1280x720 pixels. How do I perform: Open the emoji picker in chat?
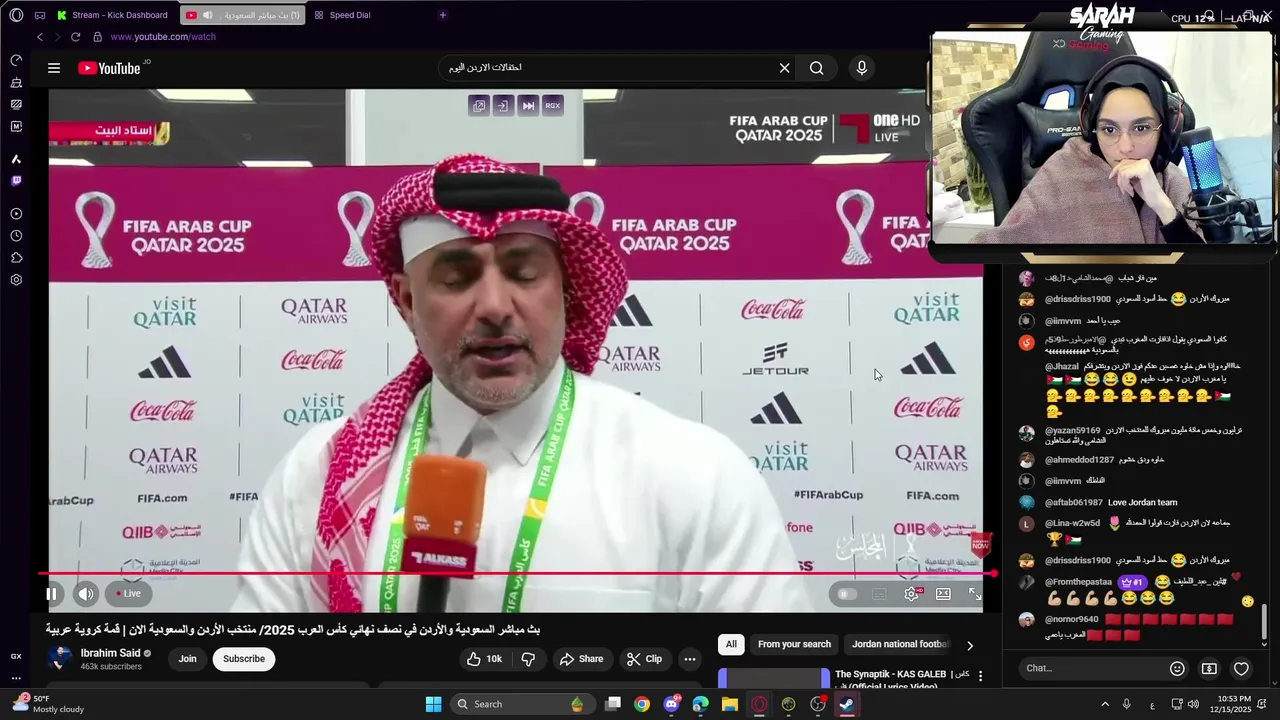click(1177, 668)
